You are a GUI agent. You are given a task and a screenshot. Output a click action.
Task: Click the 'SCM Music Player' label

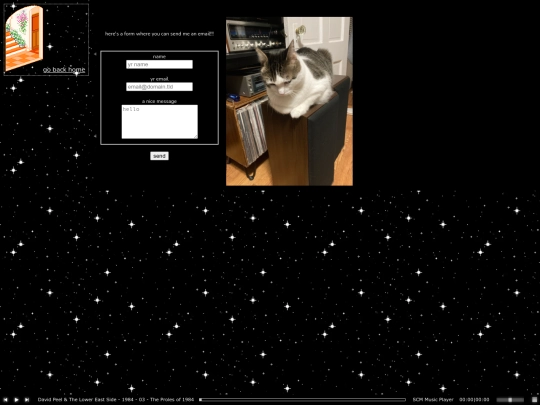coord(433,399)
